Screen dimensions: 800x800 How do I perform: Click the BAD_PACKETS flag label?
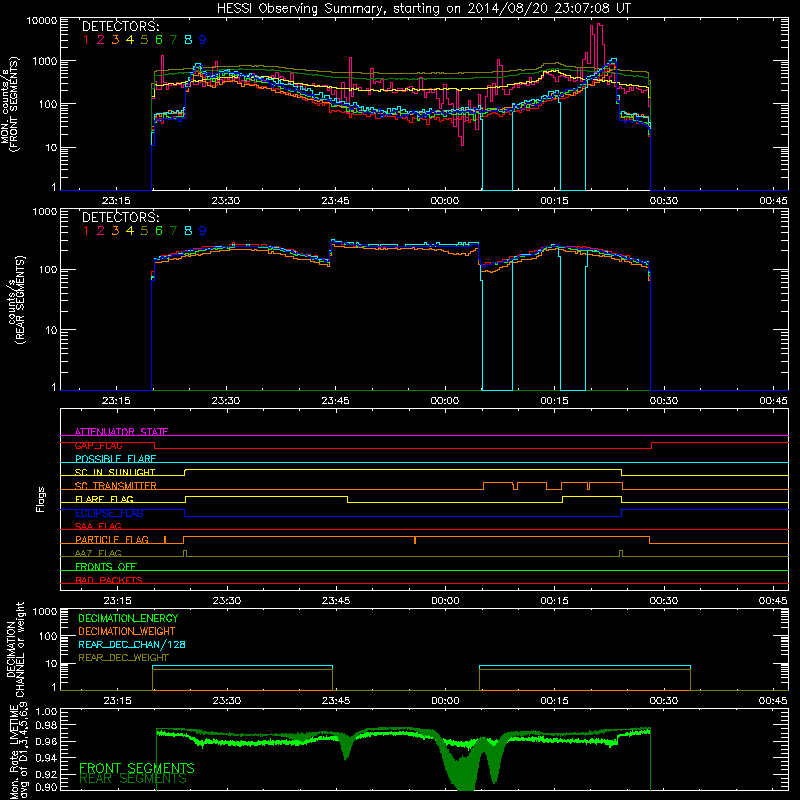109,580
